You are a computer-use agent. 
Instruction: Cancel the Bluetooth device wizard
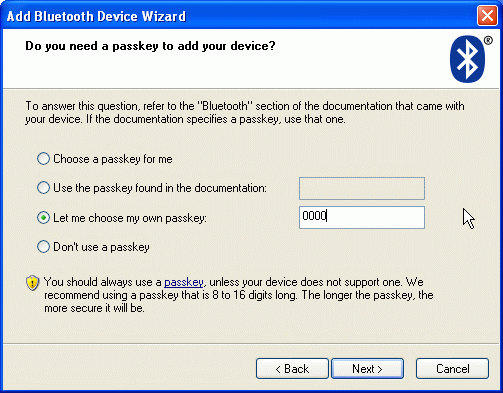pyautogui.click(x=452, y=369)
